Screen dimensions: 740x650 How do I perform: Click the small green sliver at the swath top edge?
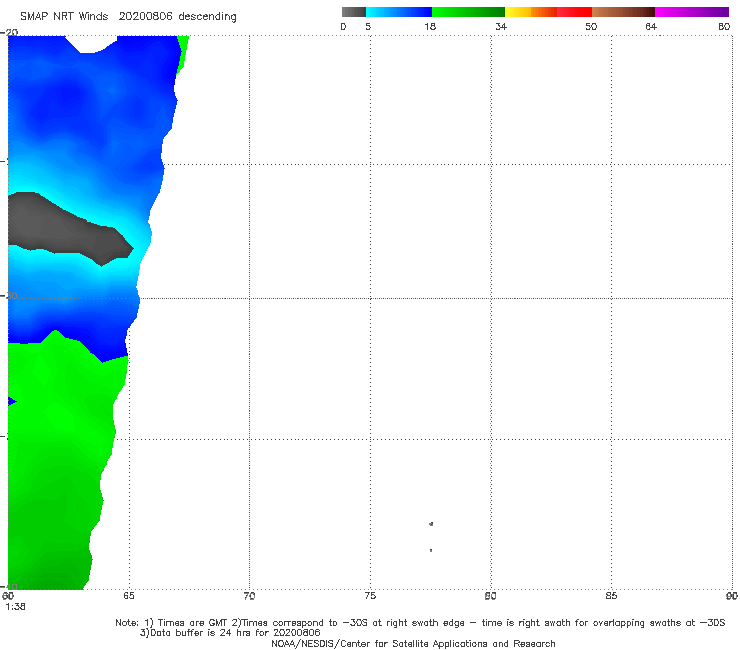coord(183,52)
